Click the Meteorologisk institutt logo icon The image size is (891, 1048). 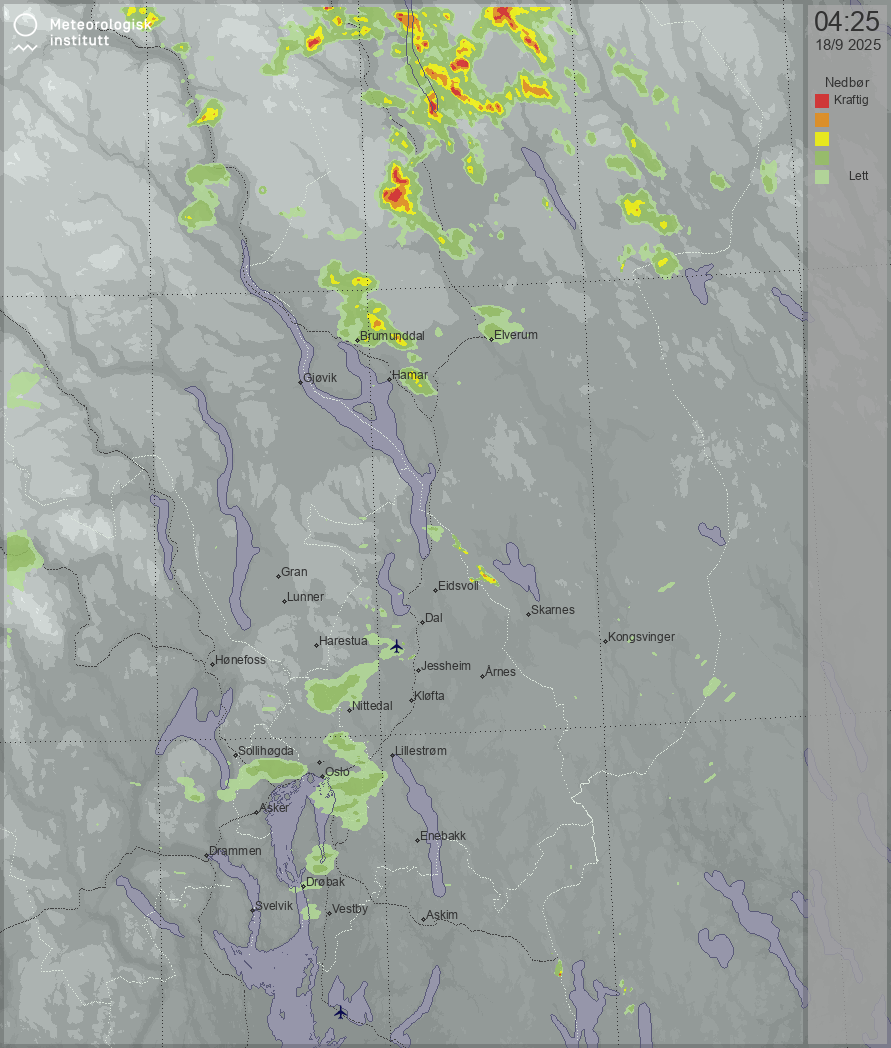coord(25,33)
